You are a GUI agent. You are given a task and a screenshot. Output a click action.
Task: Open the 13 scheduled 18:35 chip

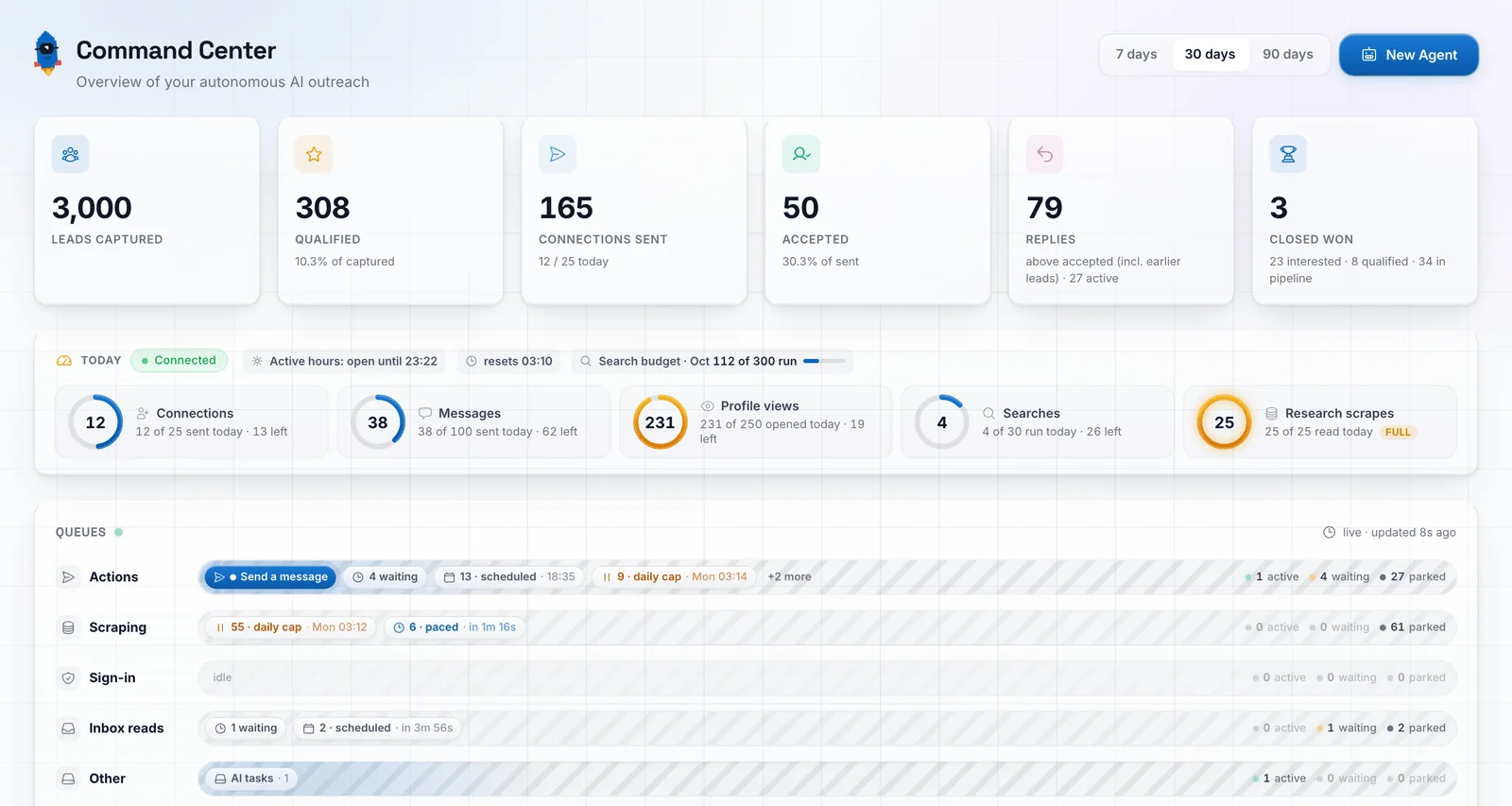509,577
